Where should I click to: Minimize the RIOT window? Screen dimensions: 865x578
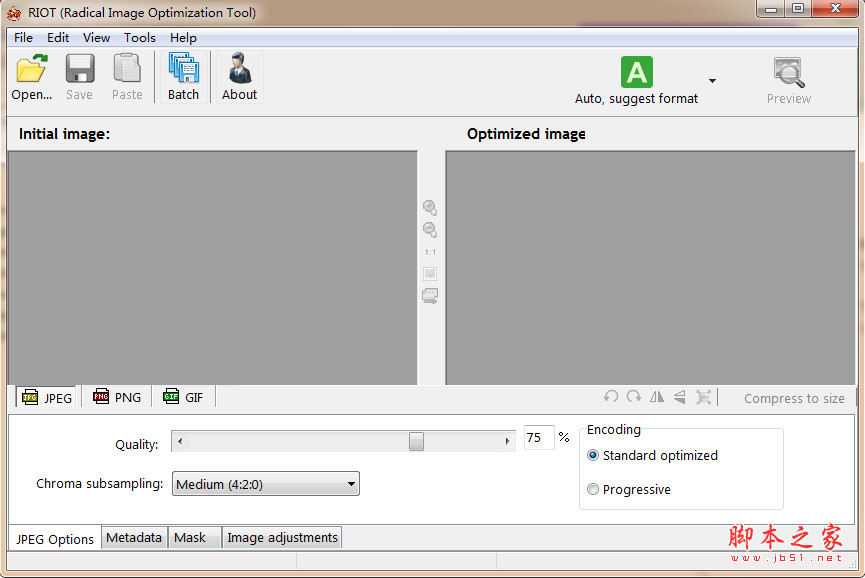click(771, 9)
